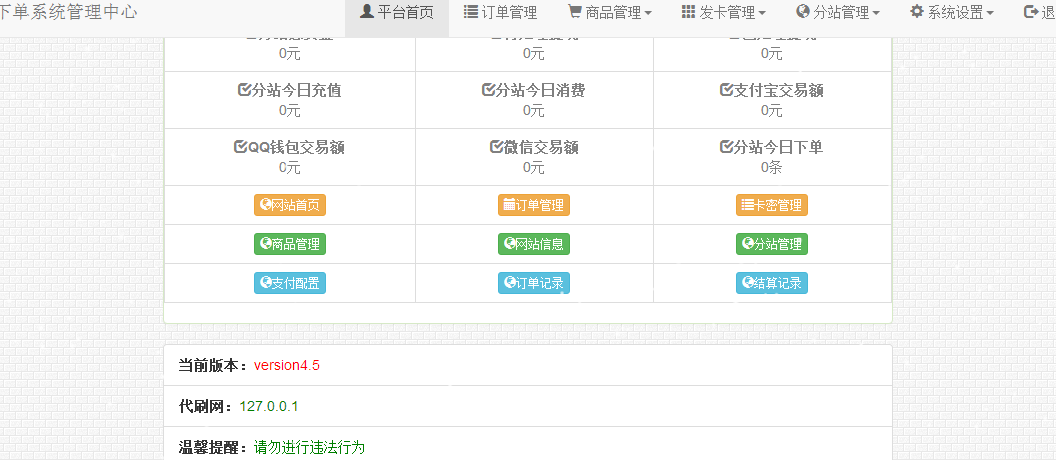Expand the 发卡管理 navbar dropdown

pos(724,13)
